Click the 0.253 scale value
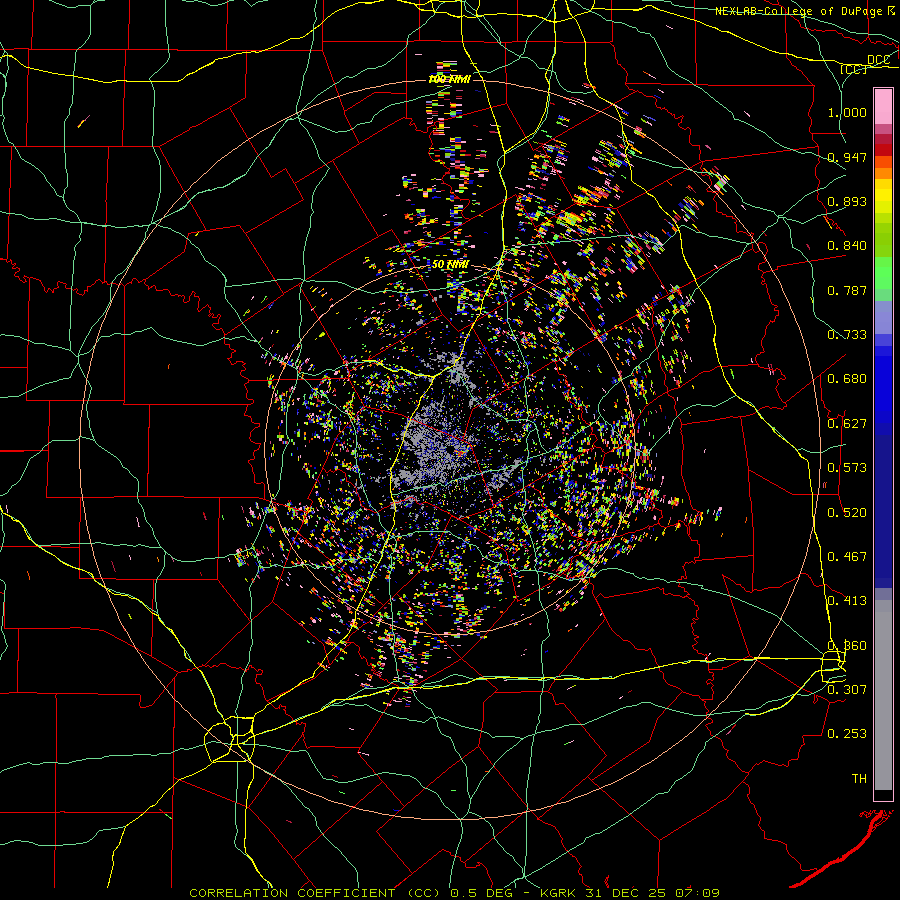This screenshot has height=900, width=900. click(847, 734)
